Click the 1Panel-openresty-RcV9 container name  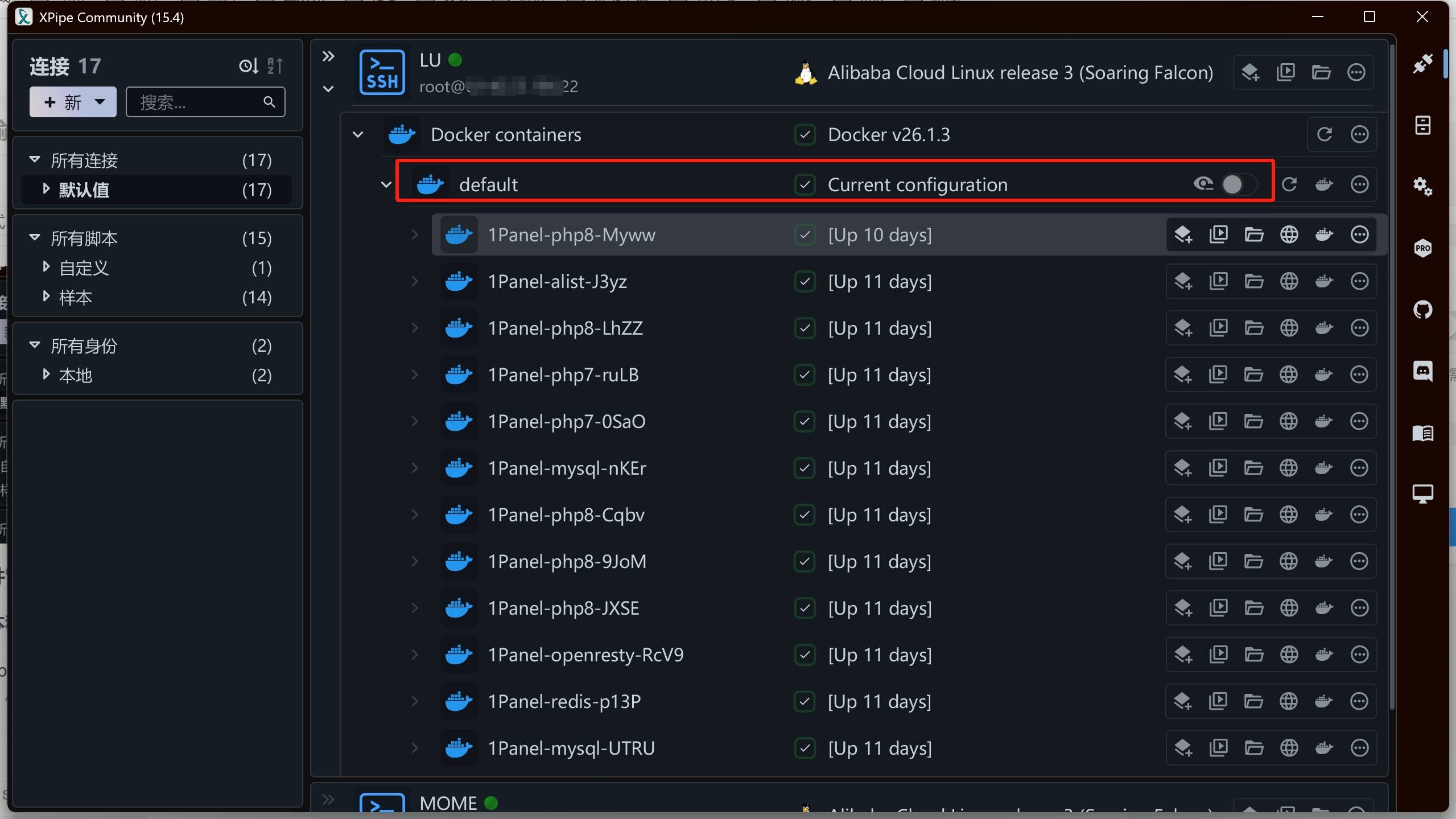585,655
